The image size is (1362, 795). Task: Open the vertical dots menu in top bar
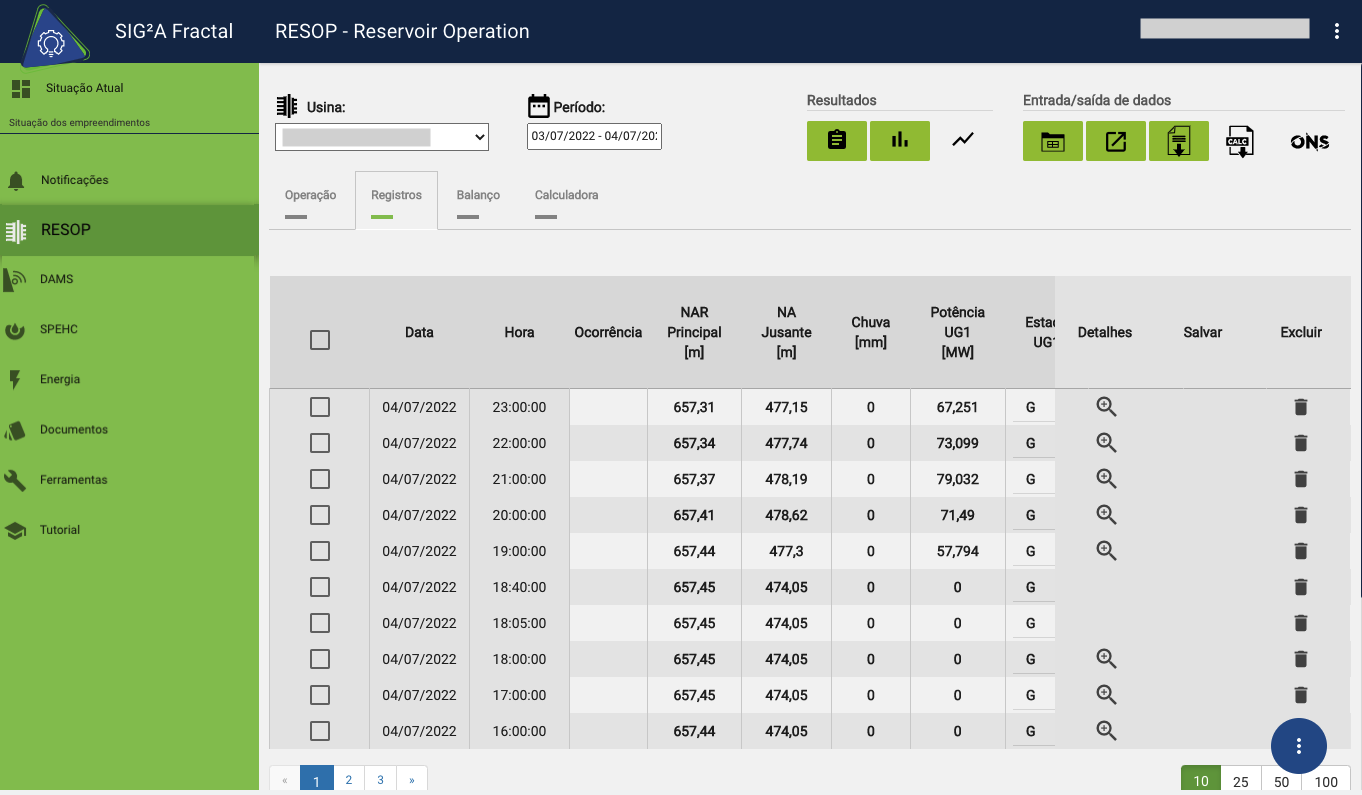coord(1337,31)
